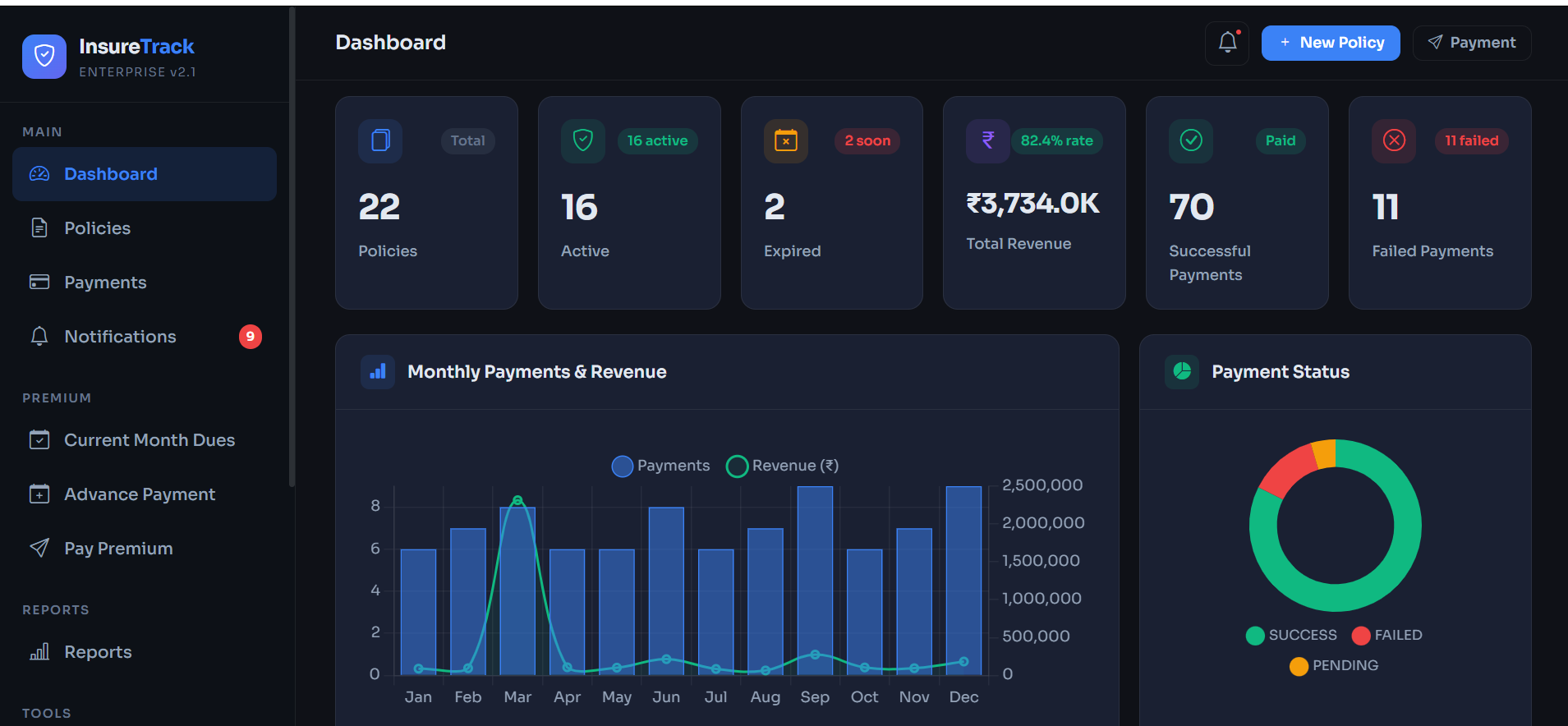Image resolution: width=1568 pixels, height=726 pixels.
Task: Click the Active policies shield icon
Action: click(x=583, y=140)
